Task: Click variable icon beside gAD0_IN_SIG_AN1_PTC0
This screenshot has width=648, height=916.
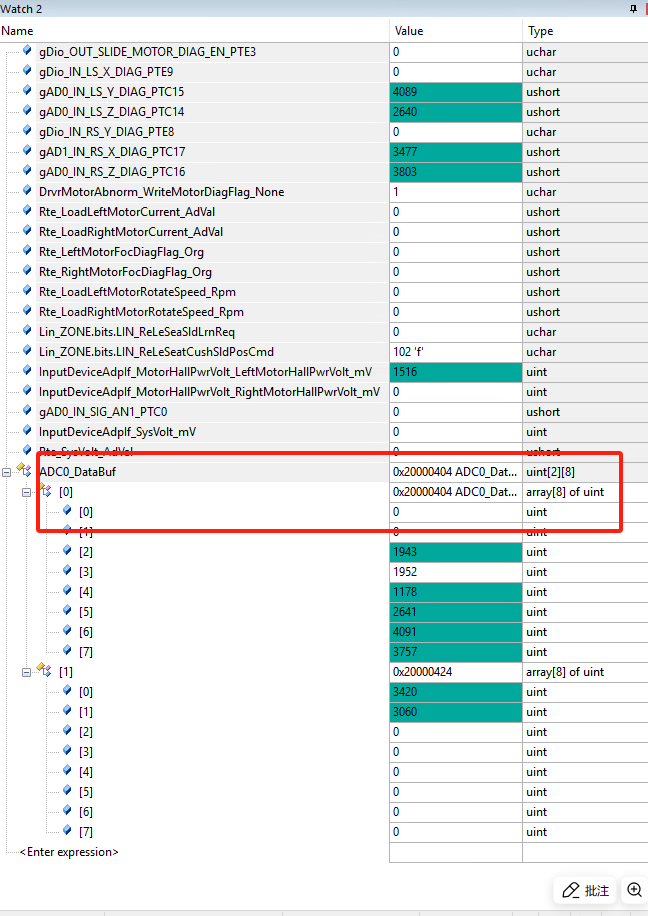Action: [x=27, y=411]
